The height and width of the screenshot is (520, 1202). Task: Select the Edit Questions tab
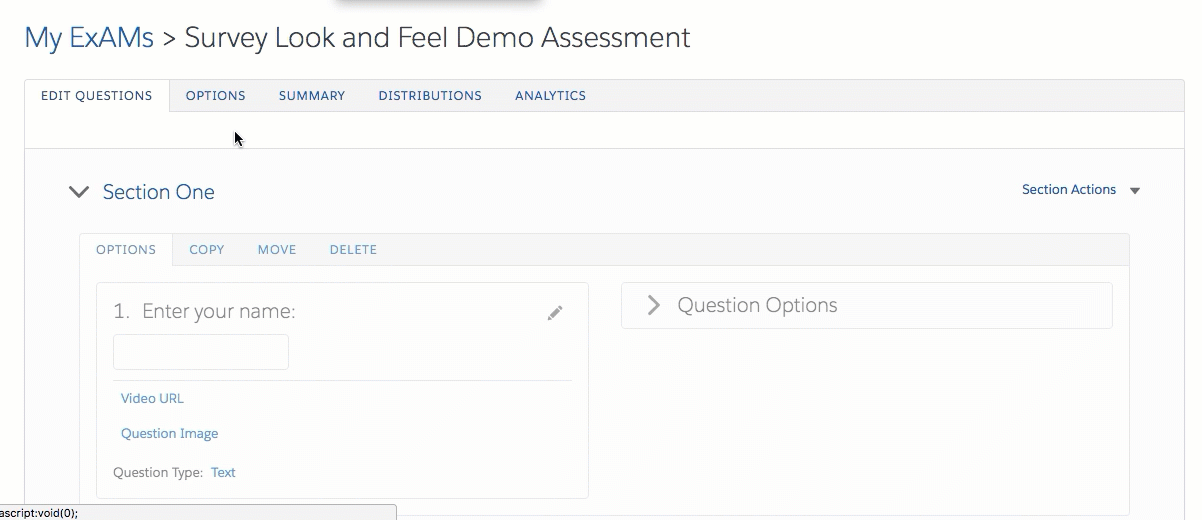pos(97,96)
